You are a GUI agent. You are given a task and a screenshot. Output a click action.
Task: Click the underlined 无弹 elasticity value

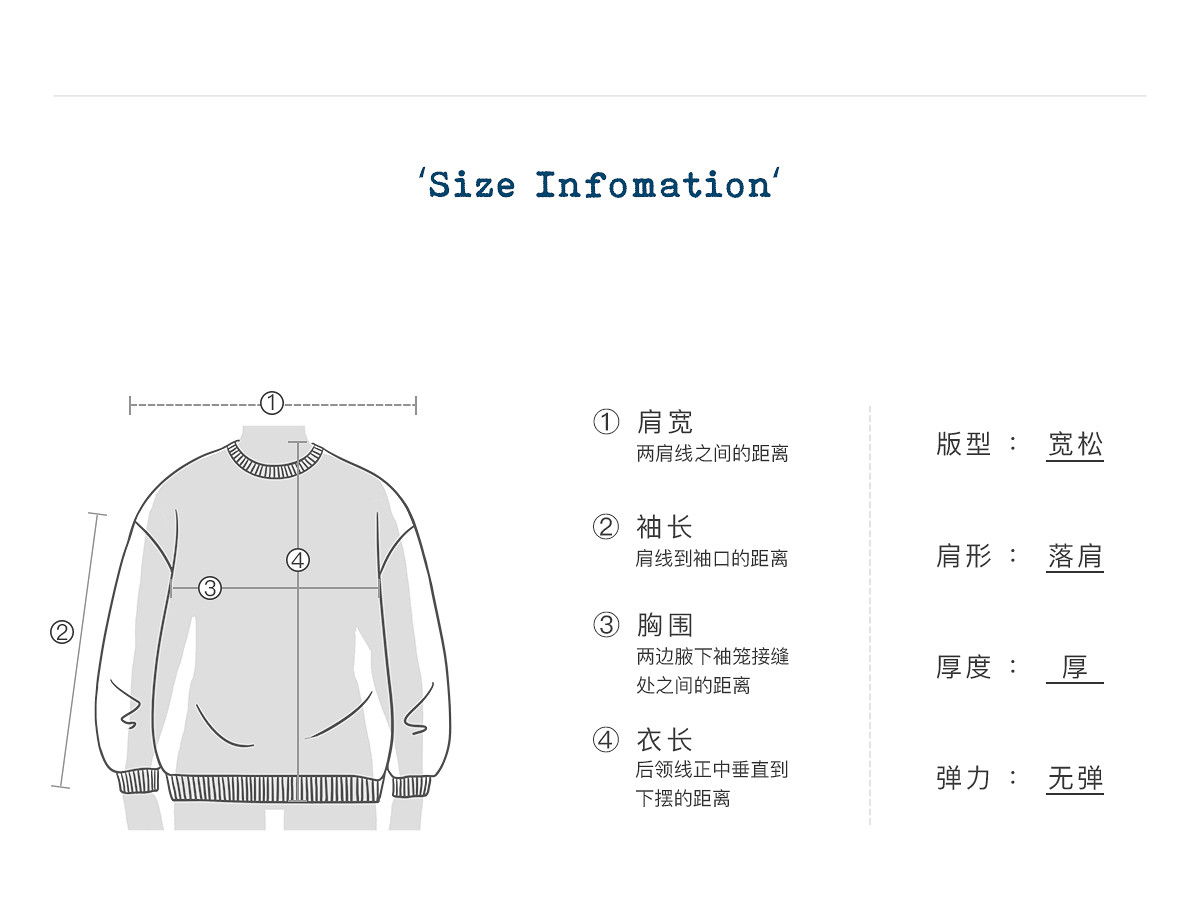click(1075, 779)
